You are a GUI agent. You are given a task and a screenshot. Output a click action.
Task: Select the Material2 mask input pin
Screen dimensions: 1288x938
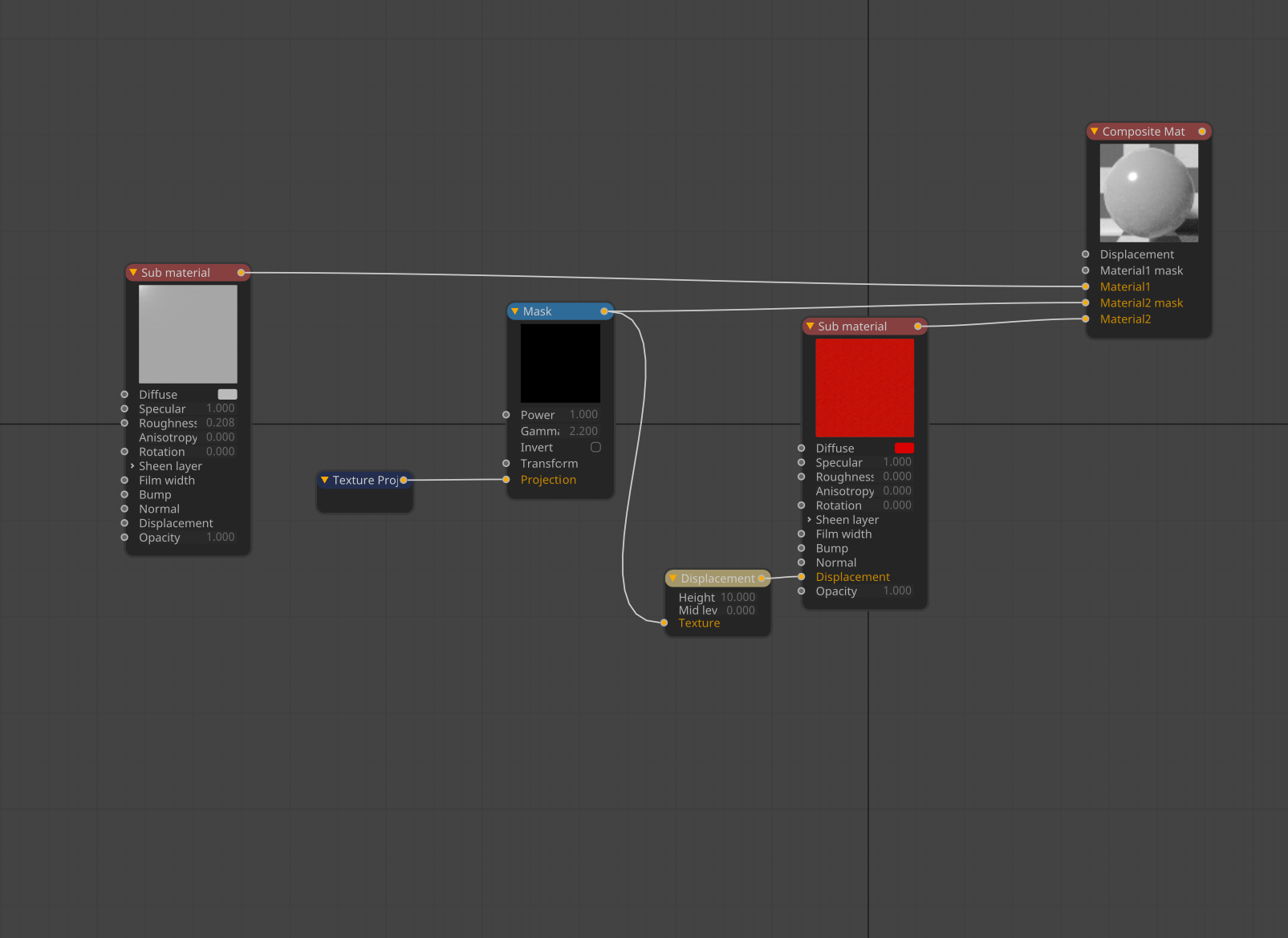click(1086, 303)
